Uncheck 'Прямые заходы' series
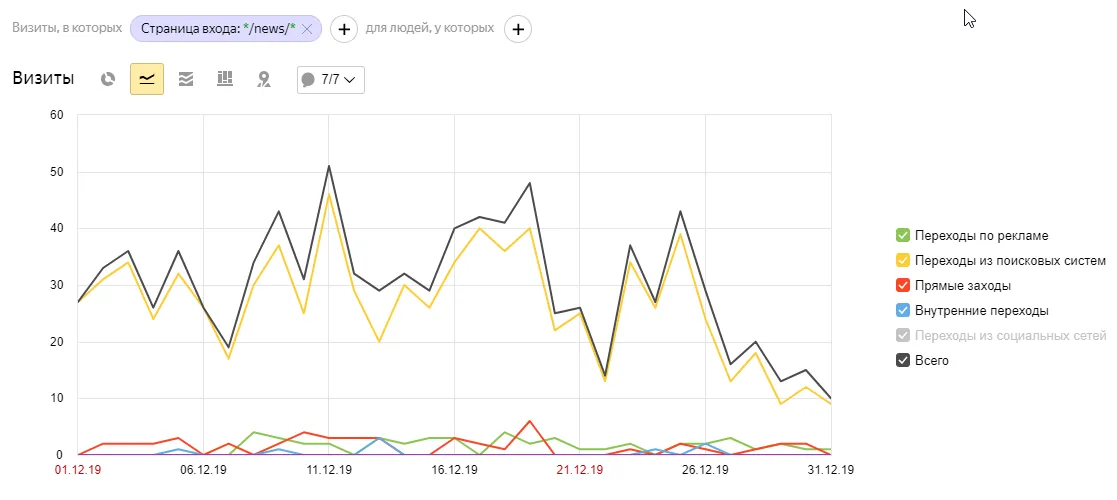The width and height of the screenshot is (1117, 500). 903,286
